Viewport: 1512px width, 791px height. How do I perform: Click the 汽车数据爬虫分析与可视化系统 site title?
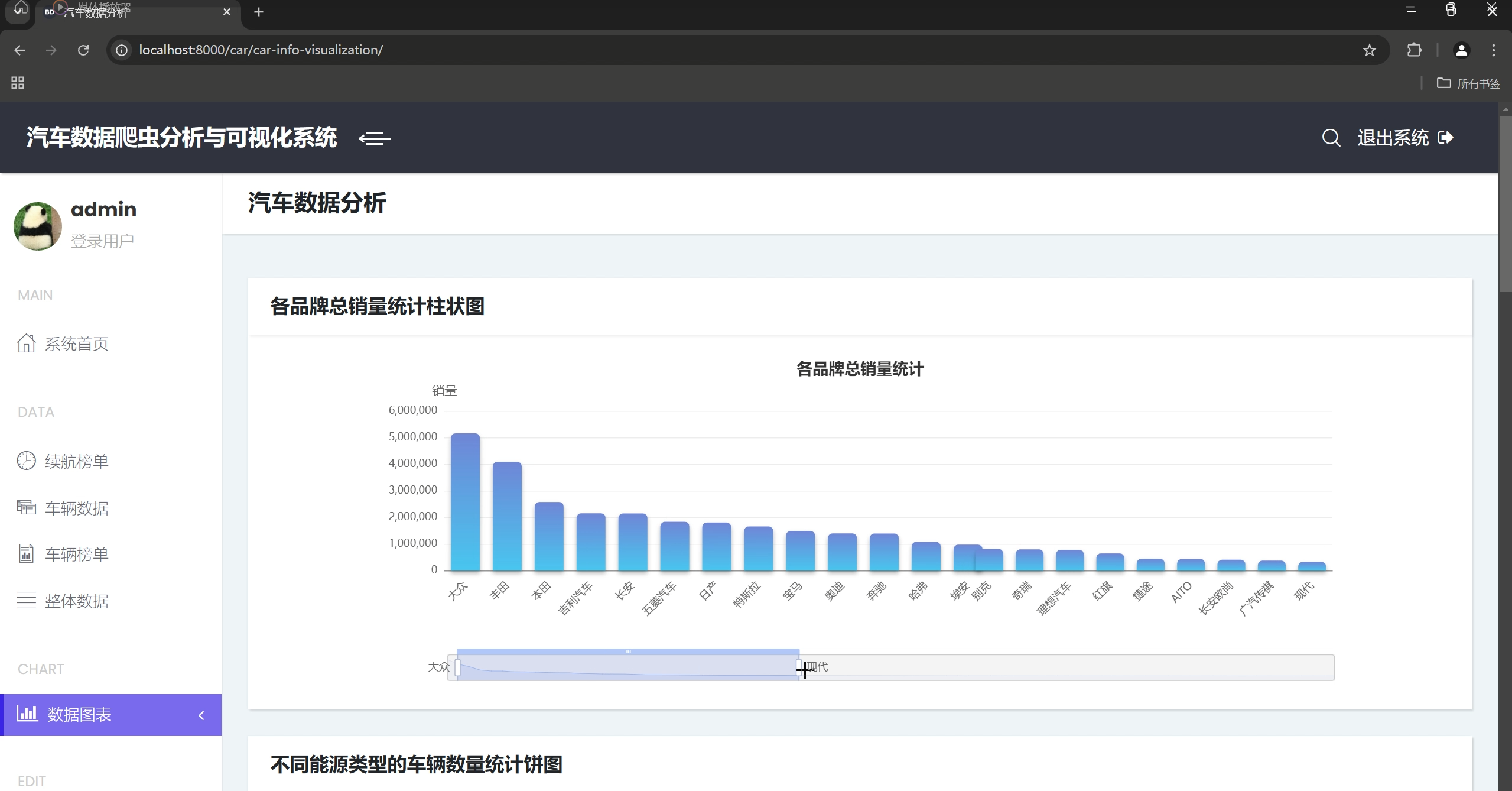[181, 137]
